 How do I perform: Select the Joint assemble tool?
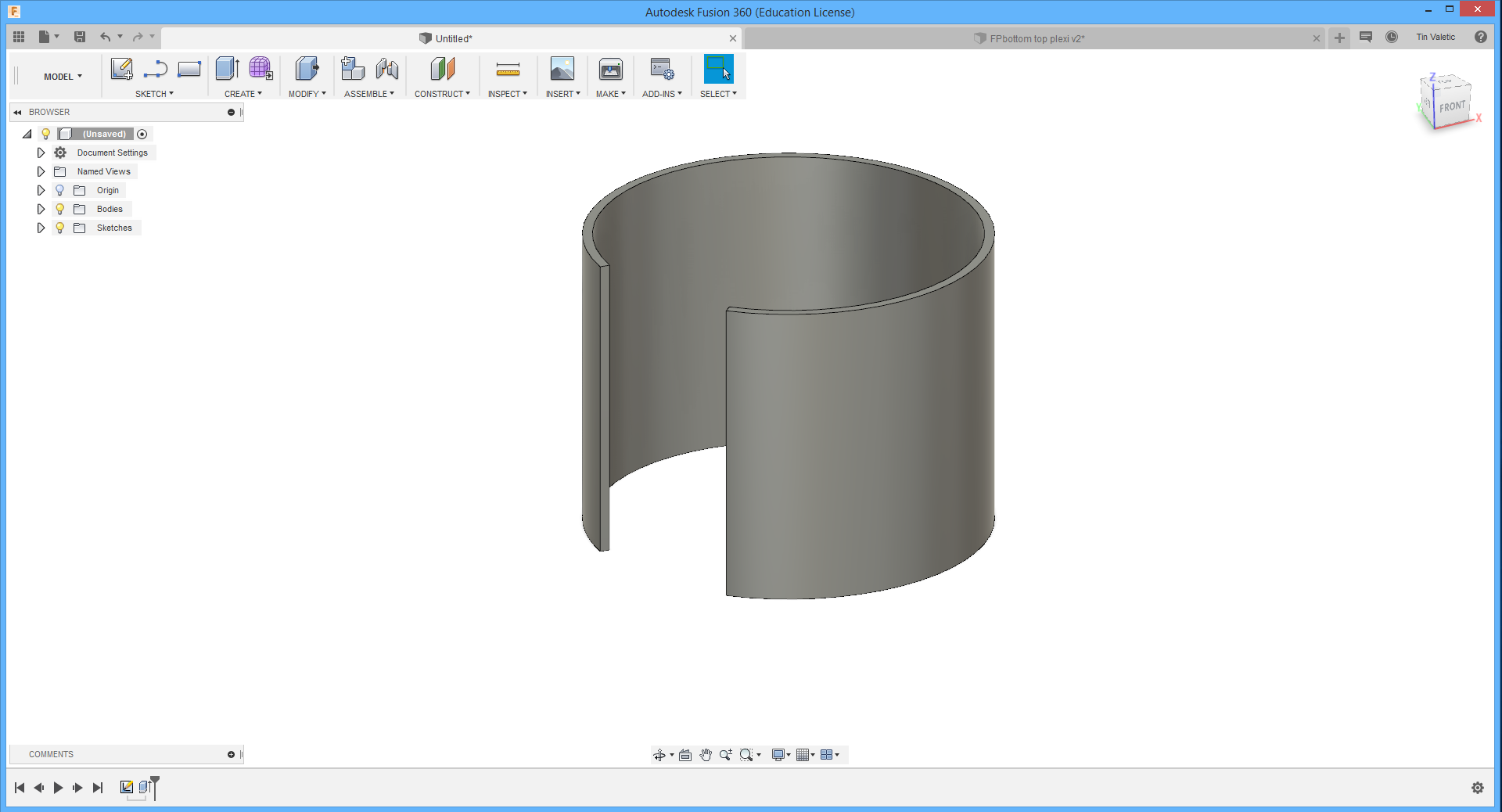coord(386,69)
